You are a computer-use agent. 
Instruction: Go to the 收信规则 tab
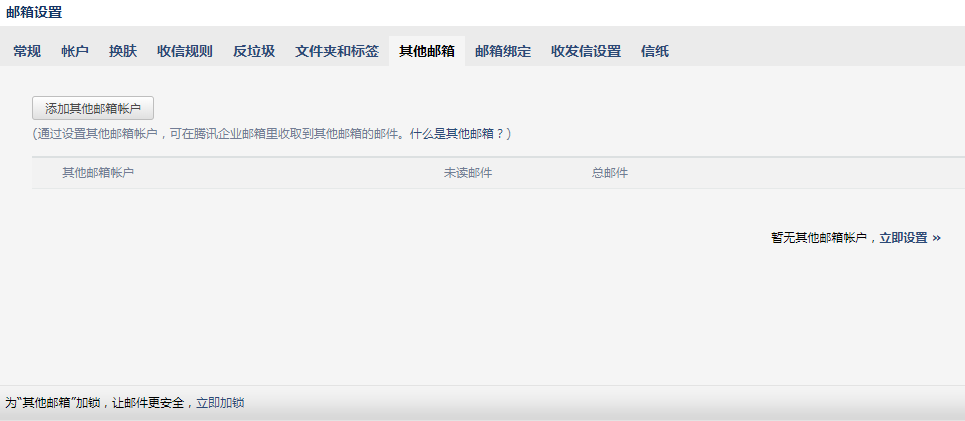click(185, 51)
